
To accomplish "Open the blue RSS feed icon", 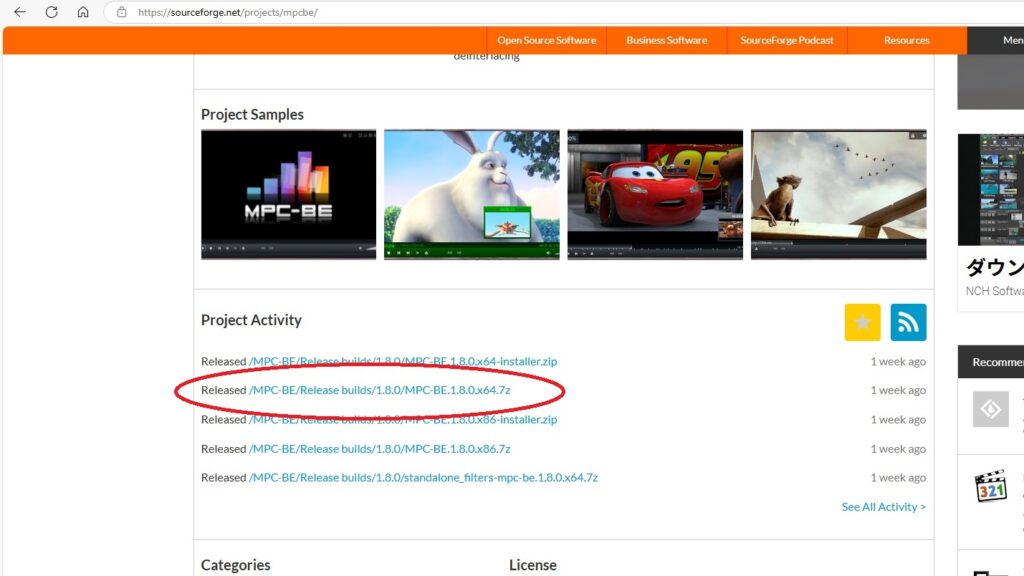I will tap(908, 322).
